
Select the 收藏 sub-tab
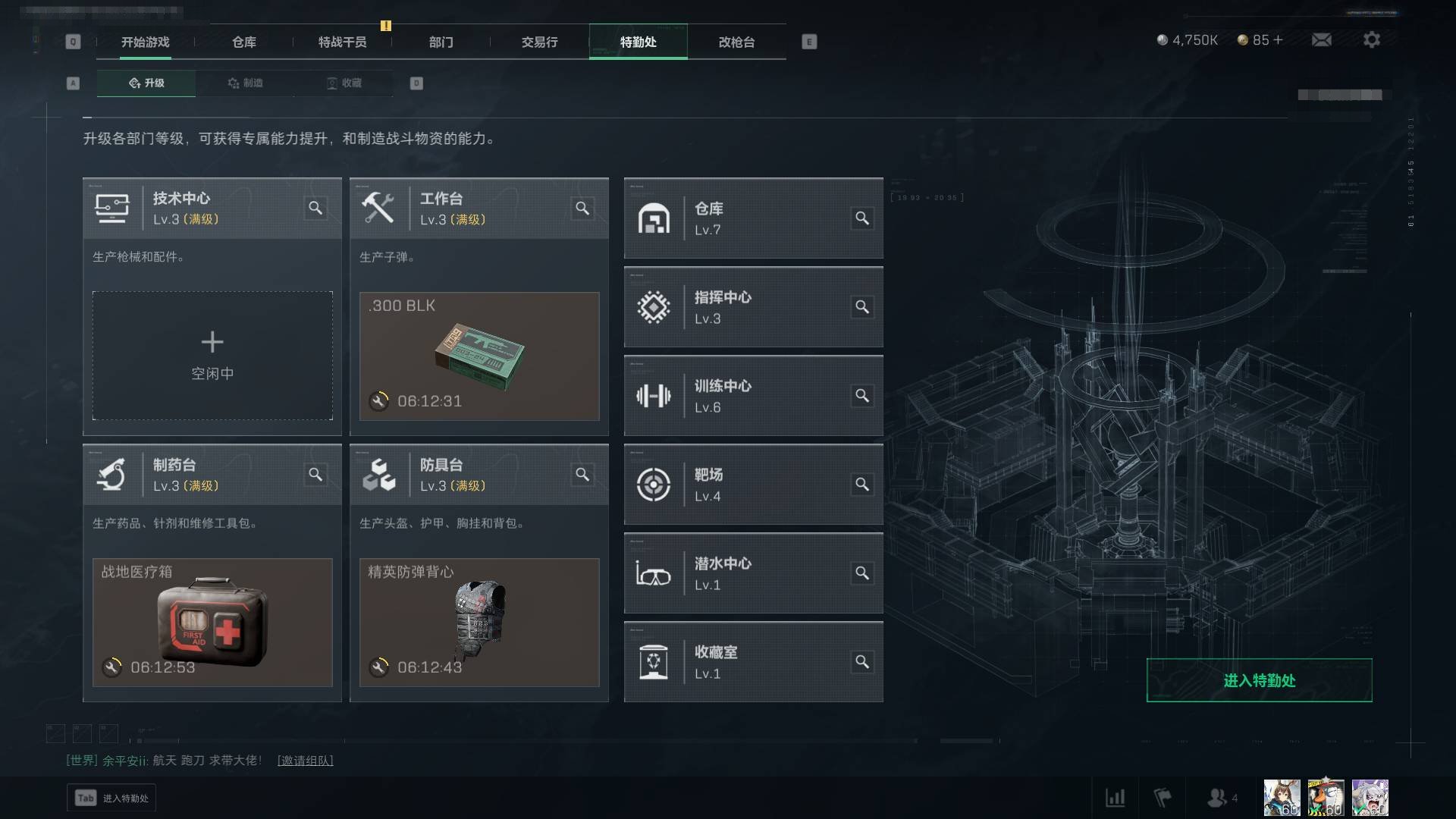344,83
